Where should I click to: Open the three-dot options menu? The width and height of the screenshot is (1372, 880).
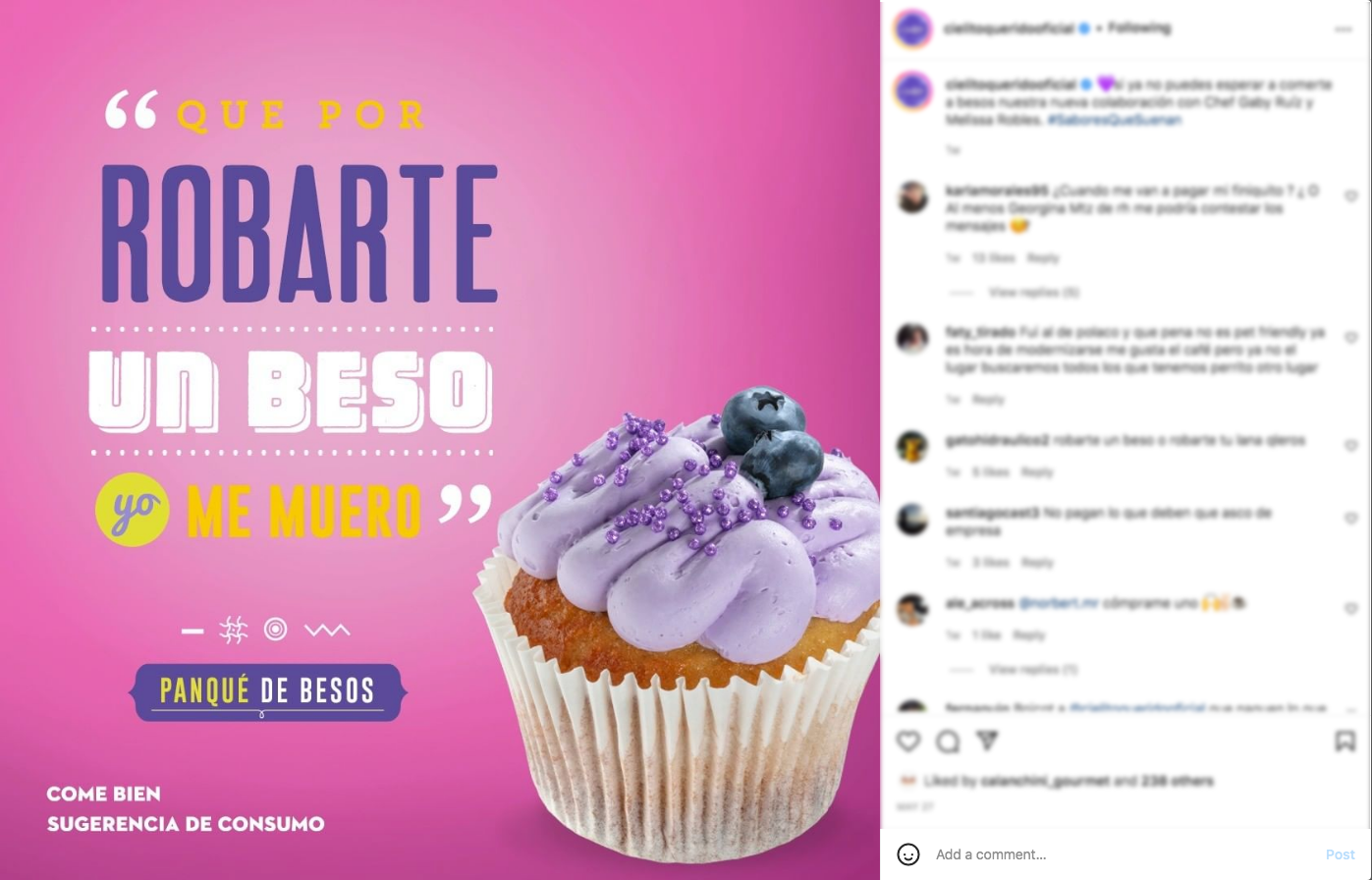[1344, 29]
